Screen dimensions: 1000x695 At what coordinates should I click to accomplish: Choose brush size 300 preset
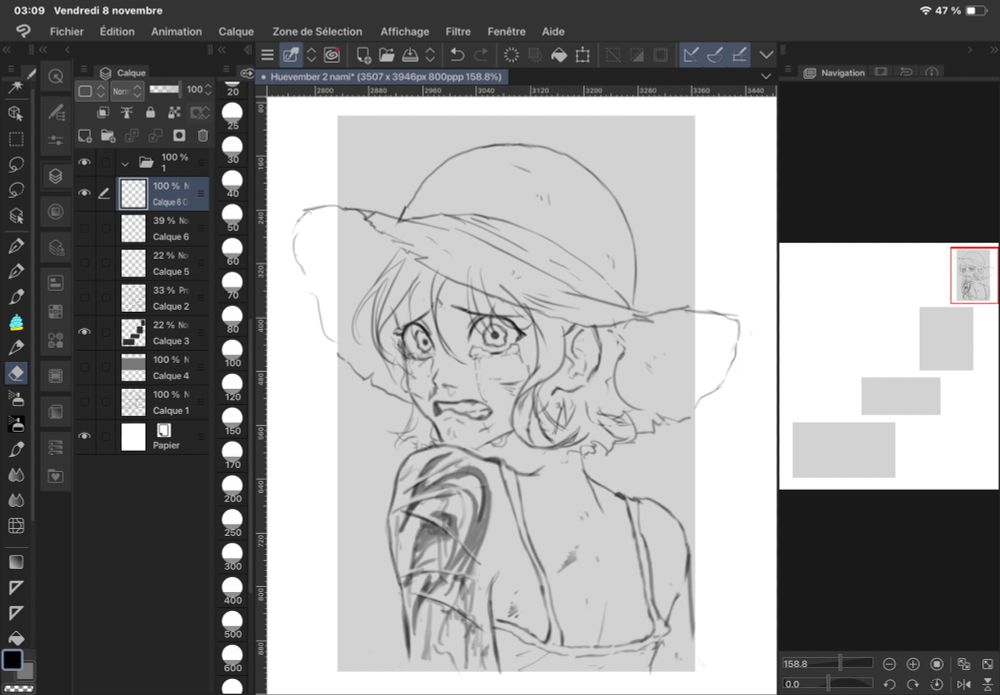232,557
